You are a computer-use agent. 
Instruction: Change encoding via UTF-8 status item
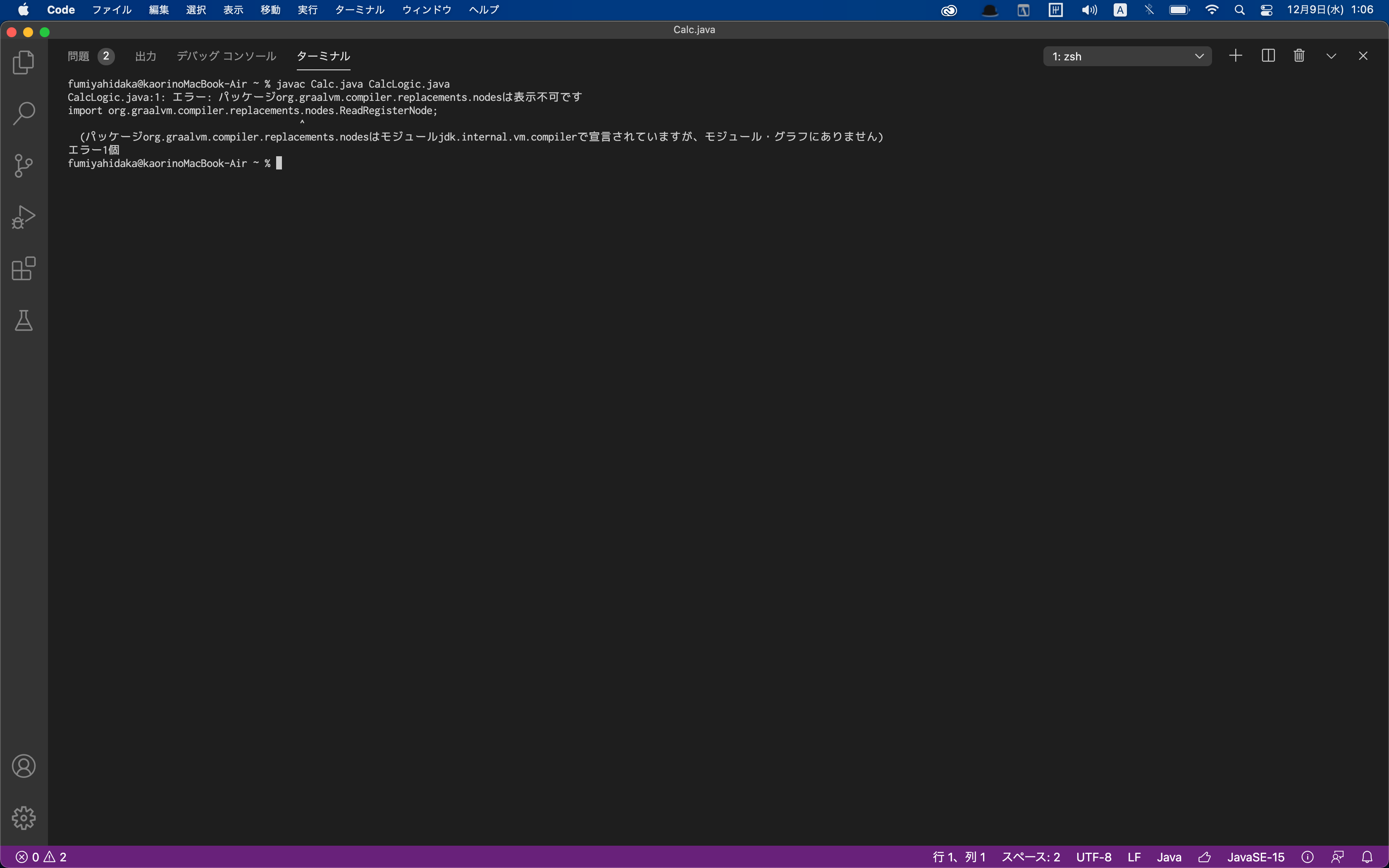[1094, 857]
